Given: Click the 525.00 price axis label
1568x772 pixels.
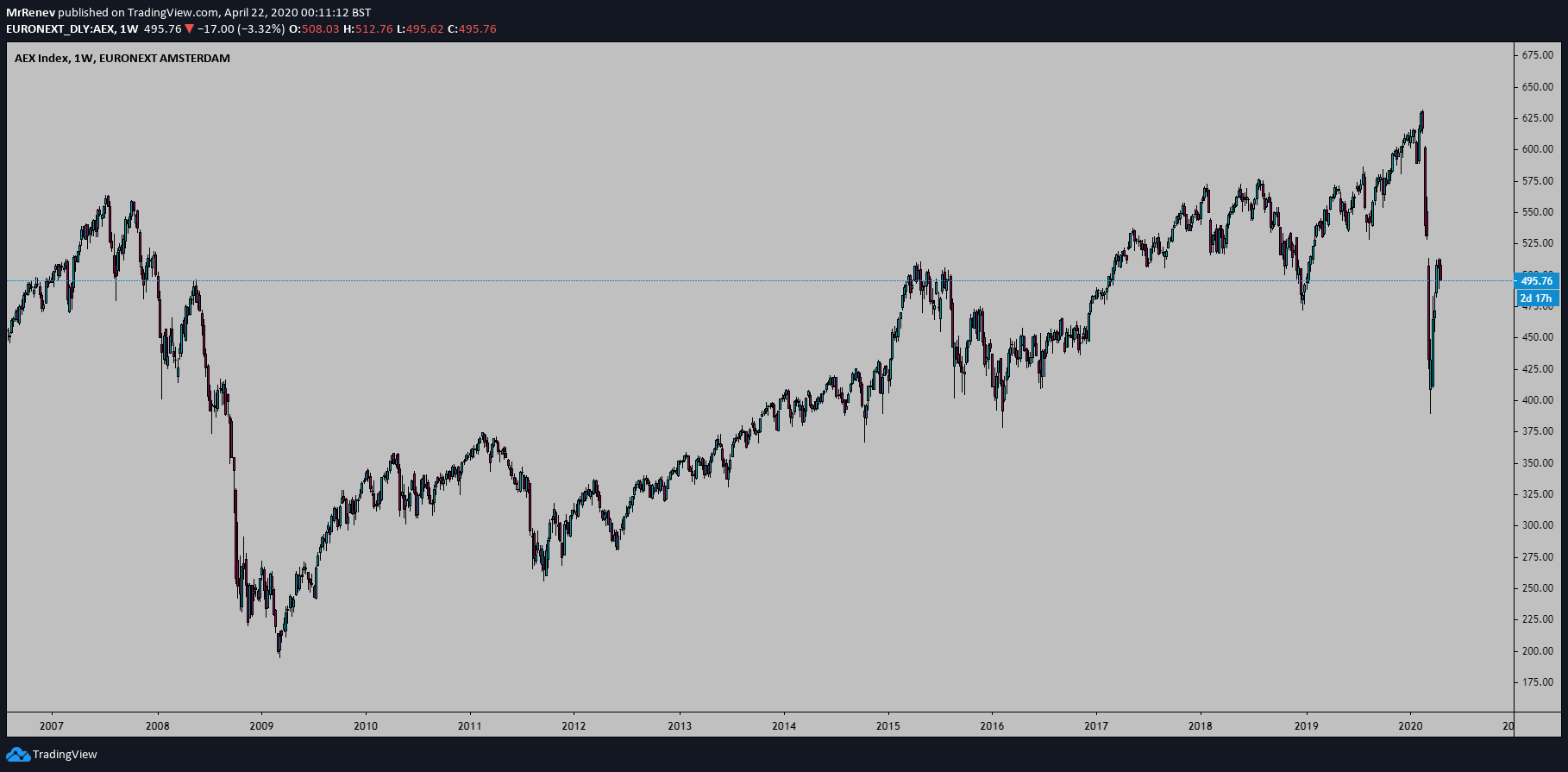Looking at the screenshot, I should pos(1538,243).
